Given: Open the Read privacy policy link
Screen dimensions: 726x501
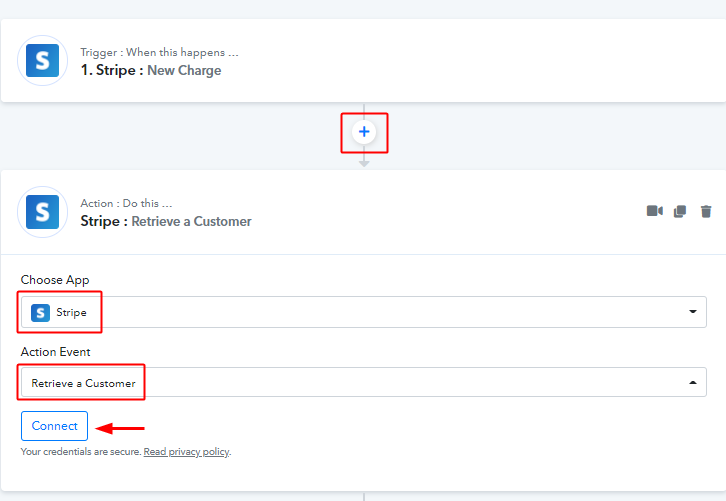Looking at the screenshot, I should click(186, 451).
